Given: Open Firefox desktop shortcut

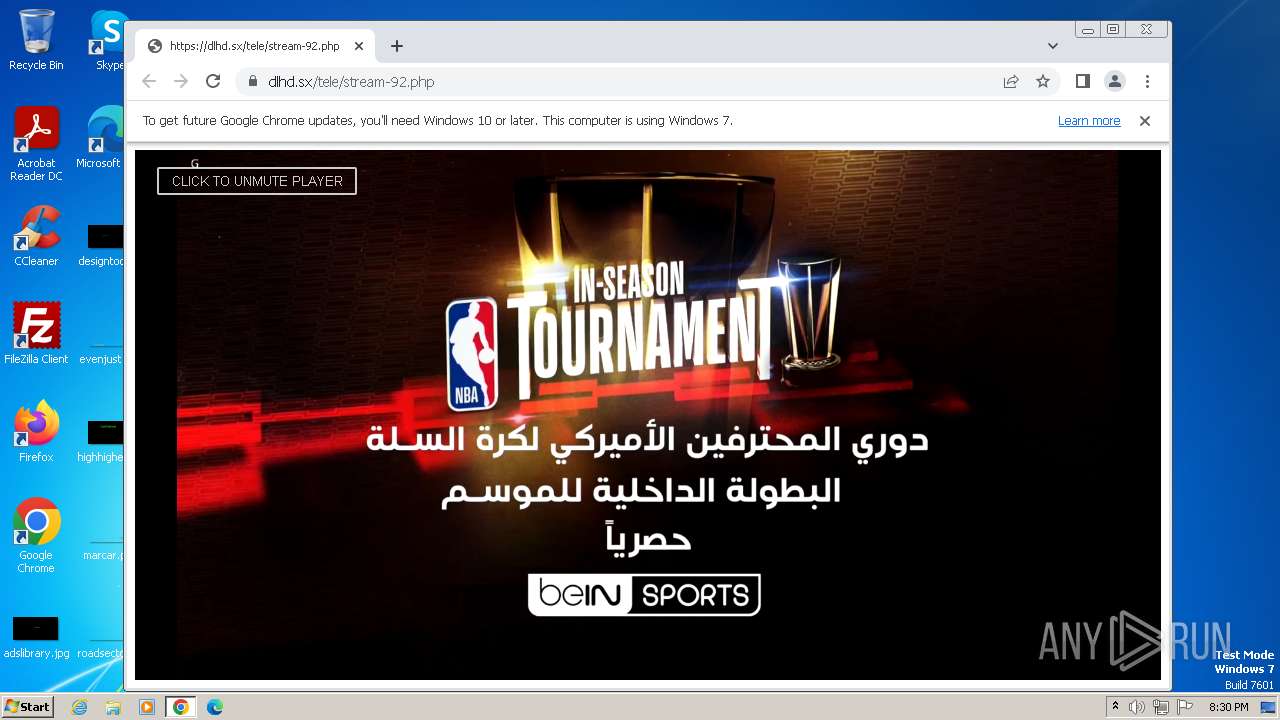Looking at the screenshot, I should tap(36, 431).
